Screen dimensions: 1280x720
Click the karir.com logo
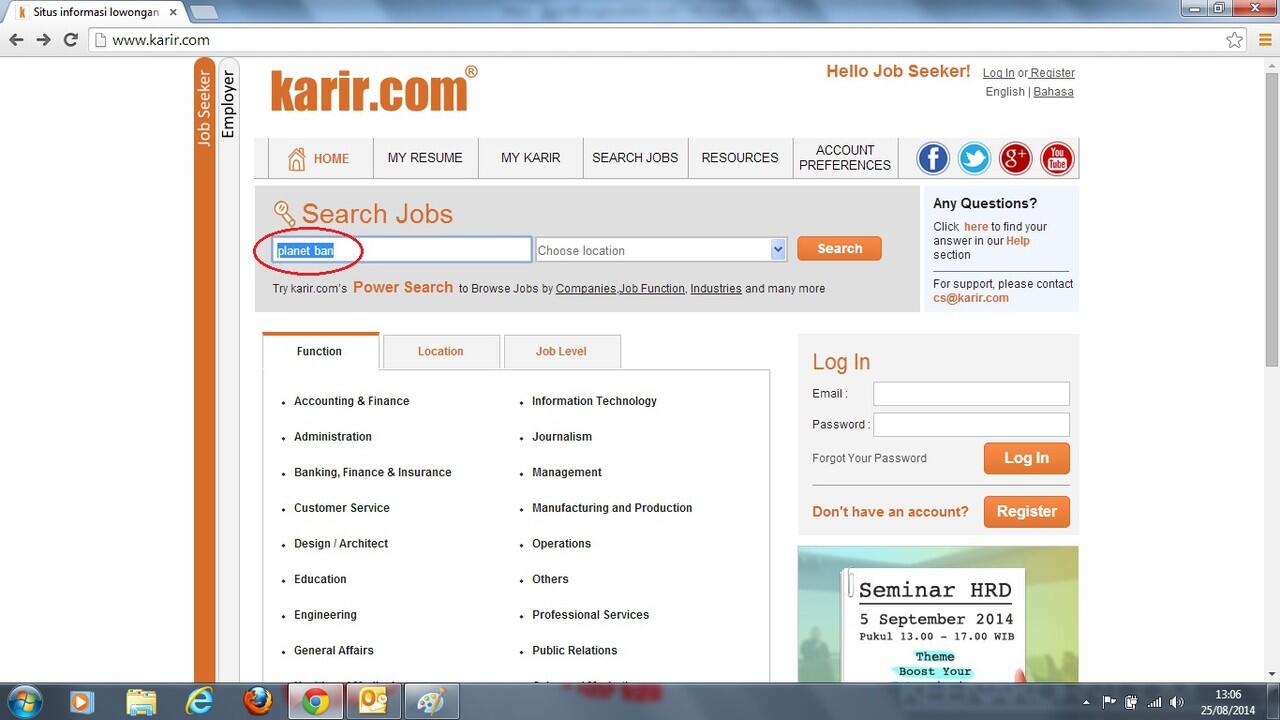tap(374, 89)
